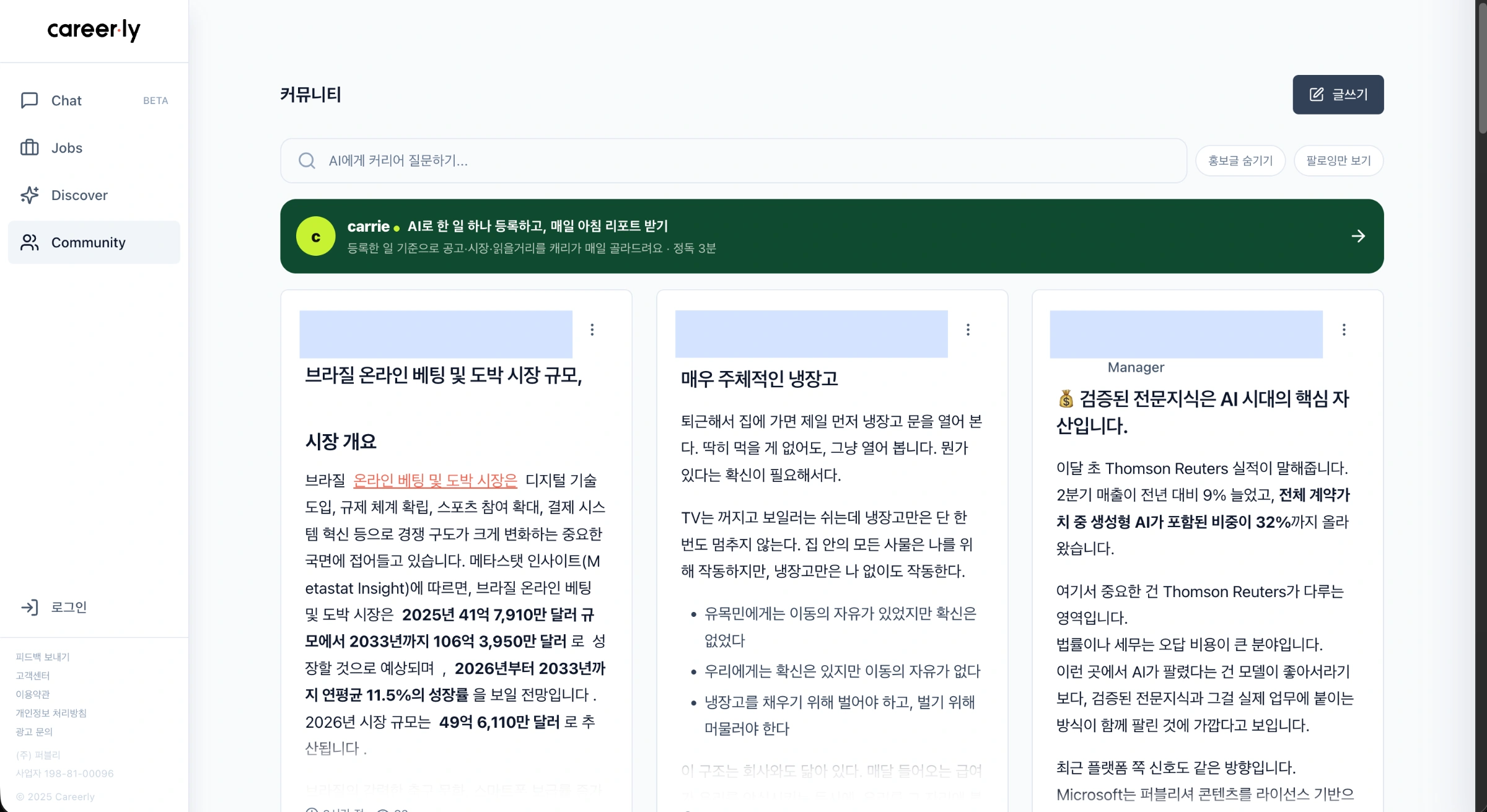This screenshot has width=1487, height=812.
Task: Click carrie's round avatar icon
Action: pos(315,236)
